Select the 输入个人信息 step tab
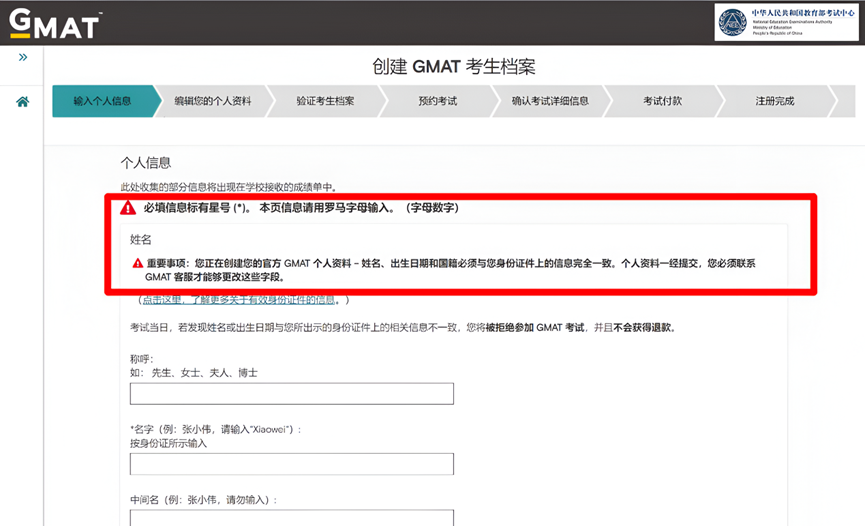This screenshot has width=865, height=526. [103, 101]
